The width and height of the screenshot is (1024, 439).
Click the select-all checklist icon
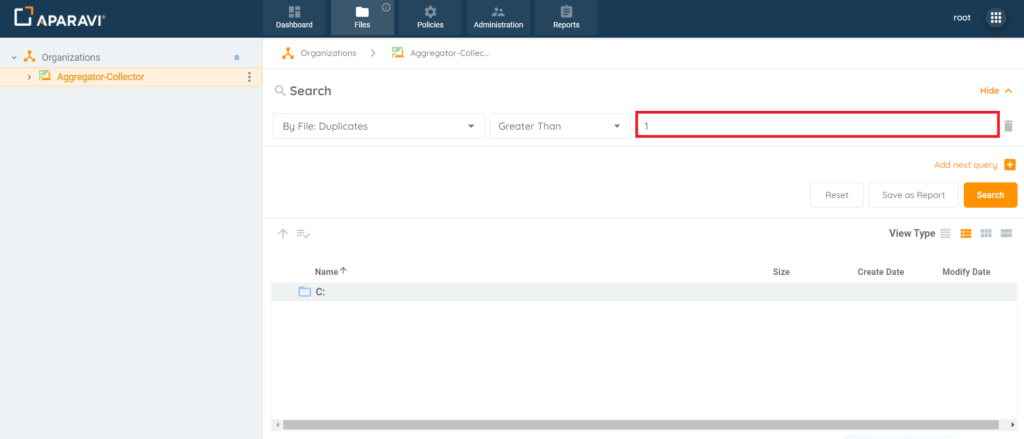click(303, 233)
